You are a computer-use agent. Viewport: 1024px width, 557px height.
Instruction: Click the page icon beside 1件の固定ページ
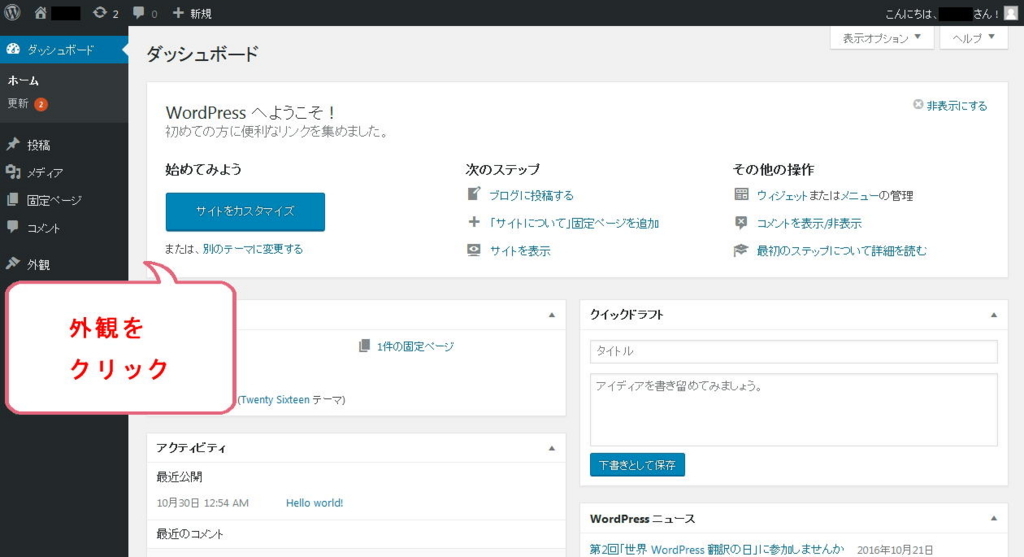click(x=364, y=345)
